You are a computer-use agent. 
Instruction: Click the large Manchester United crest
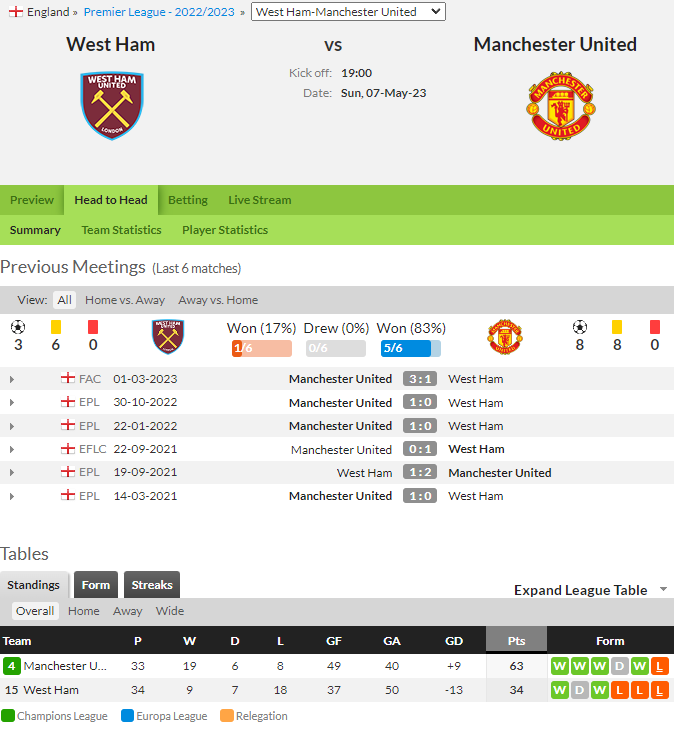[561, 106]
